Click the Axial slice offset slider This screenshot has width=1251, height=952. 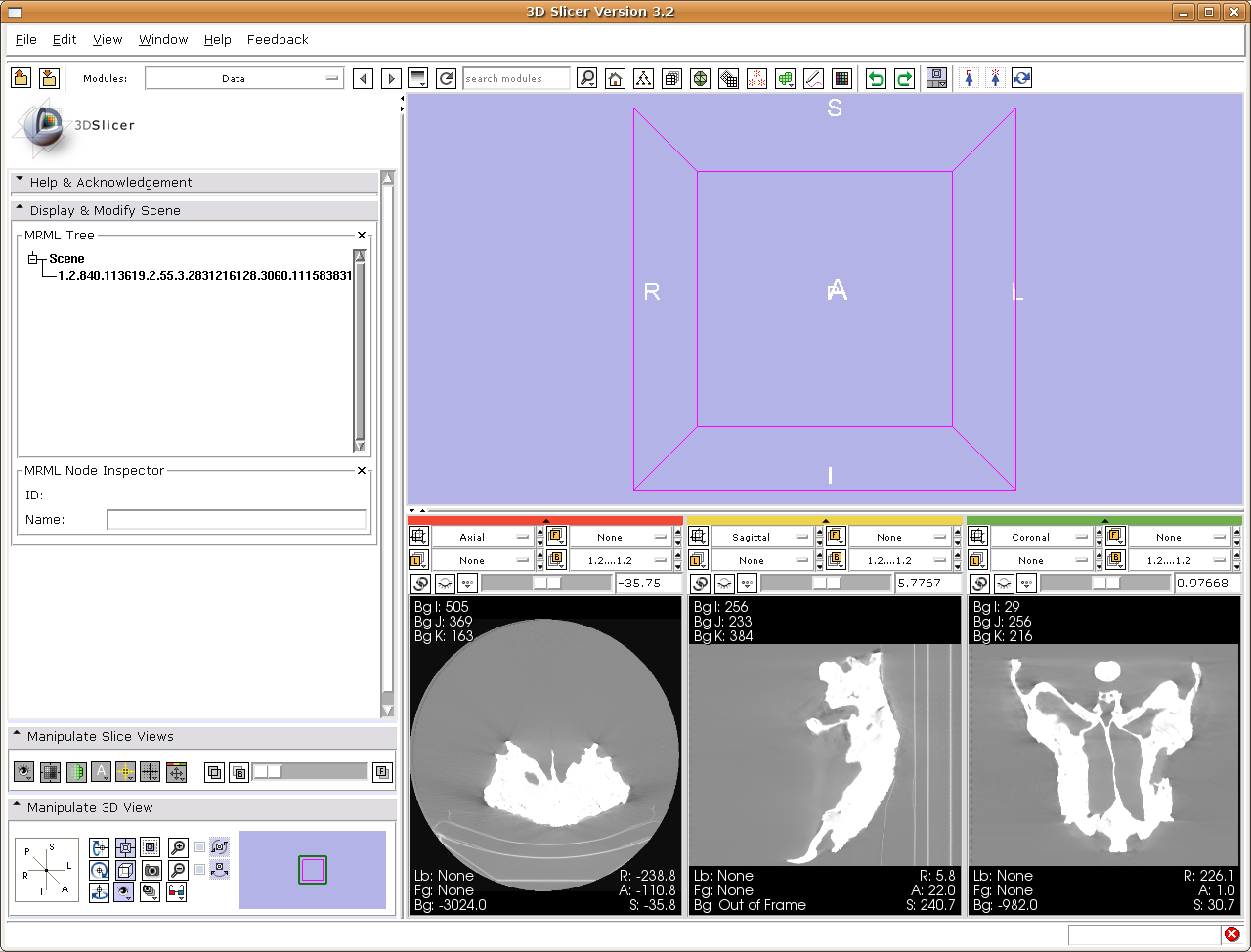(546, 584)
